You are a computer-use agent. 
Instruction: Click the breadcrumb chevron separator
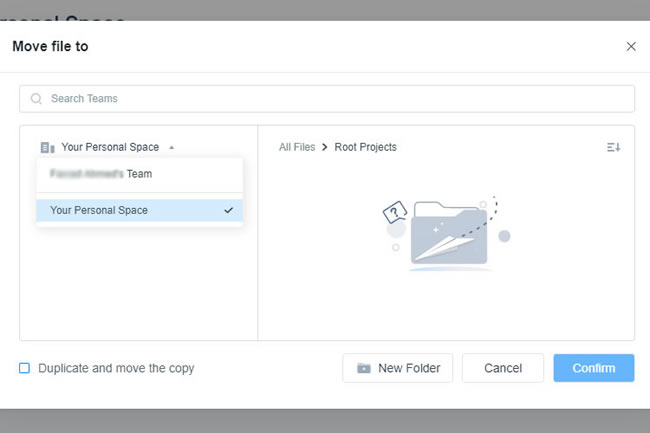tap(325, 147)
